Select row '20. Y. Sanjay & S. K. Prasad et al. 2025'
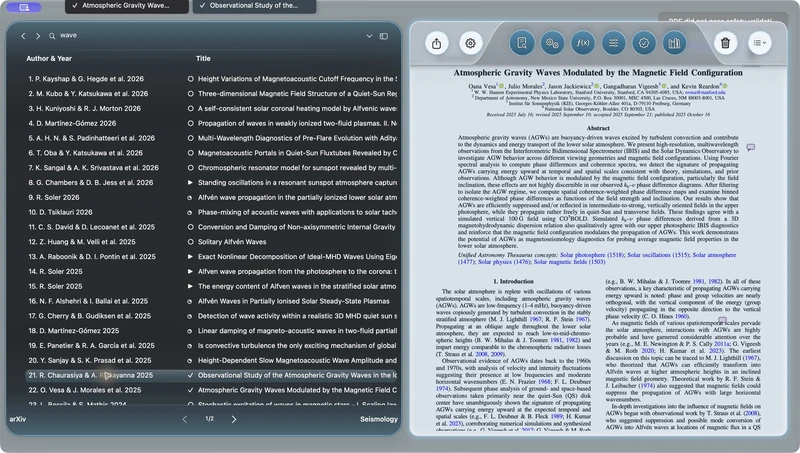800x453 pixels. click(211, 361)
